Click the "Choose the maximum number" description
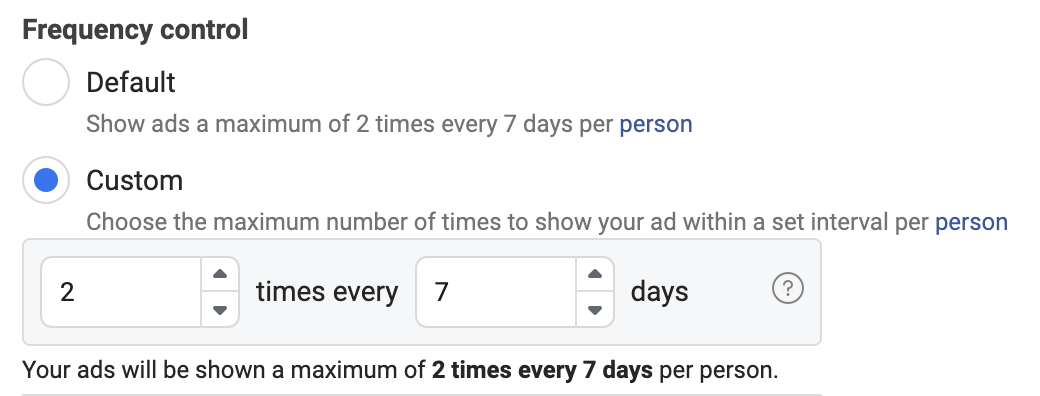The width and height of the screenshot is (1040, 396). click(x=547, y=222)
